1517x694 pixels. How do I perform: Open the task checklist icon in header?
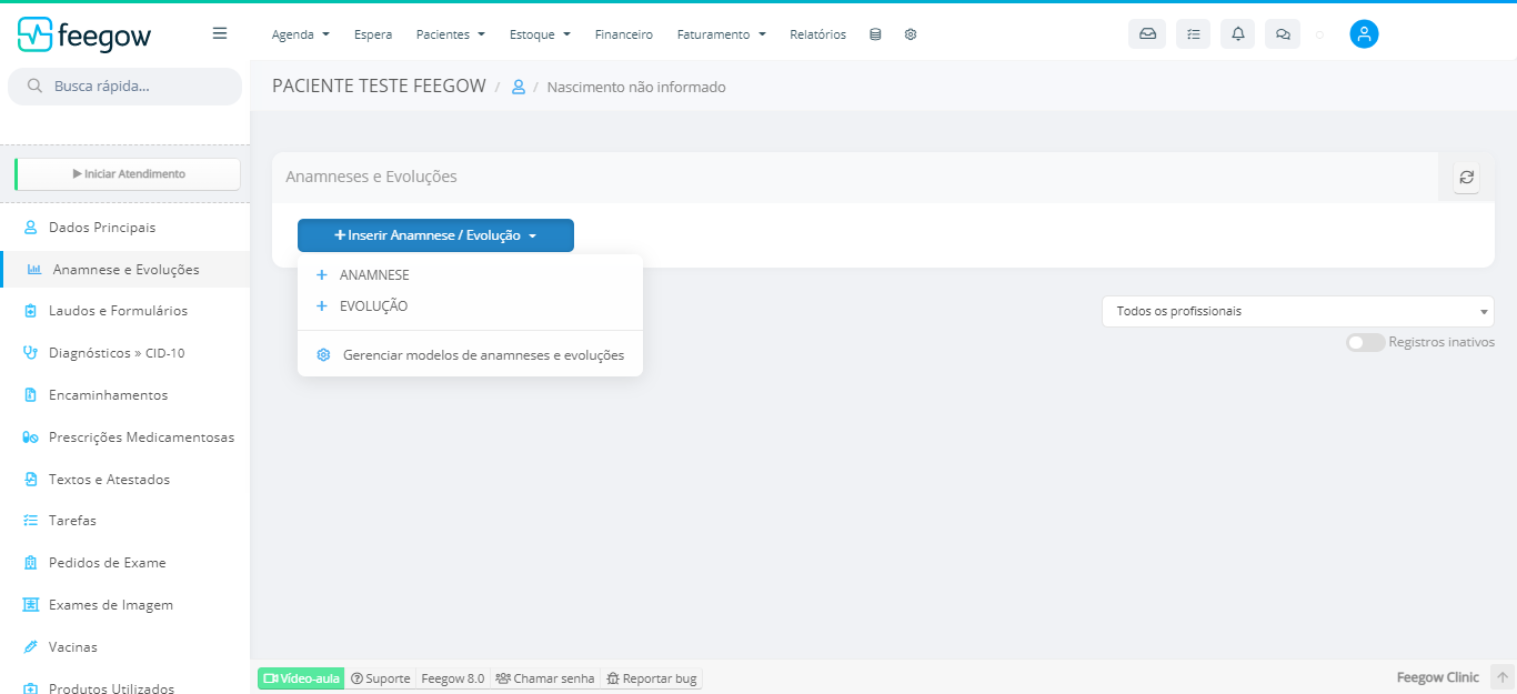tap(1193, 34)
